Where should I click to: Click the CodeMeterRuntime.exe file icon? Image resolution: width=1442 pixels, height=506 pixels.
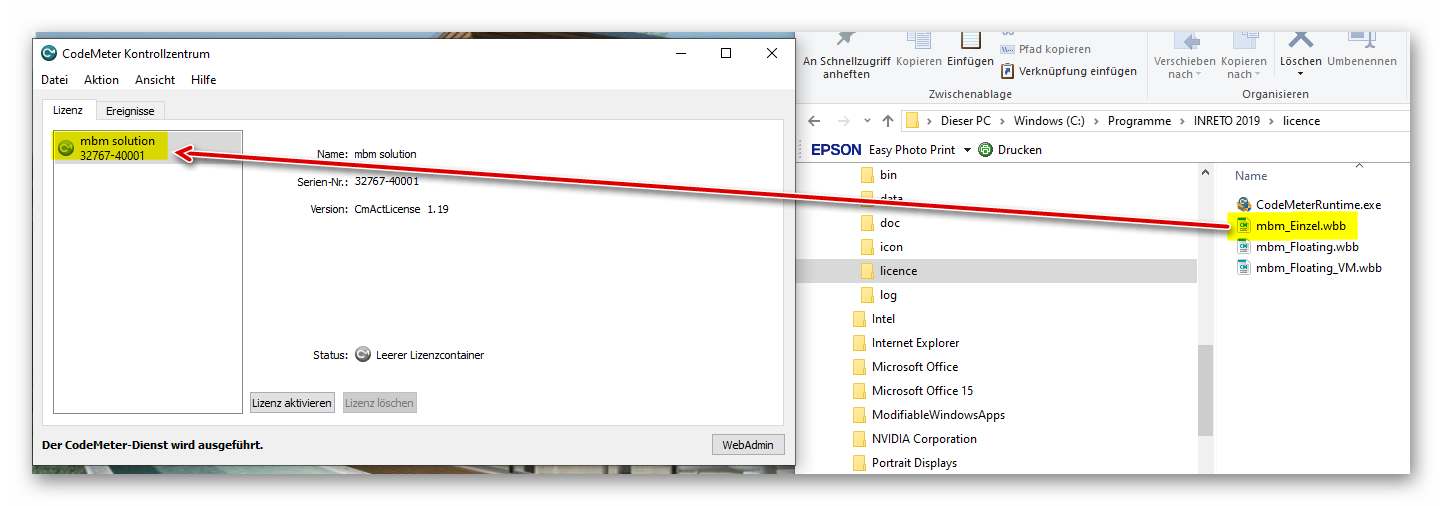[x=1244, y=205]
